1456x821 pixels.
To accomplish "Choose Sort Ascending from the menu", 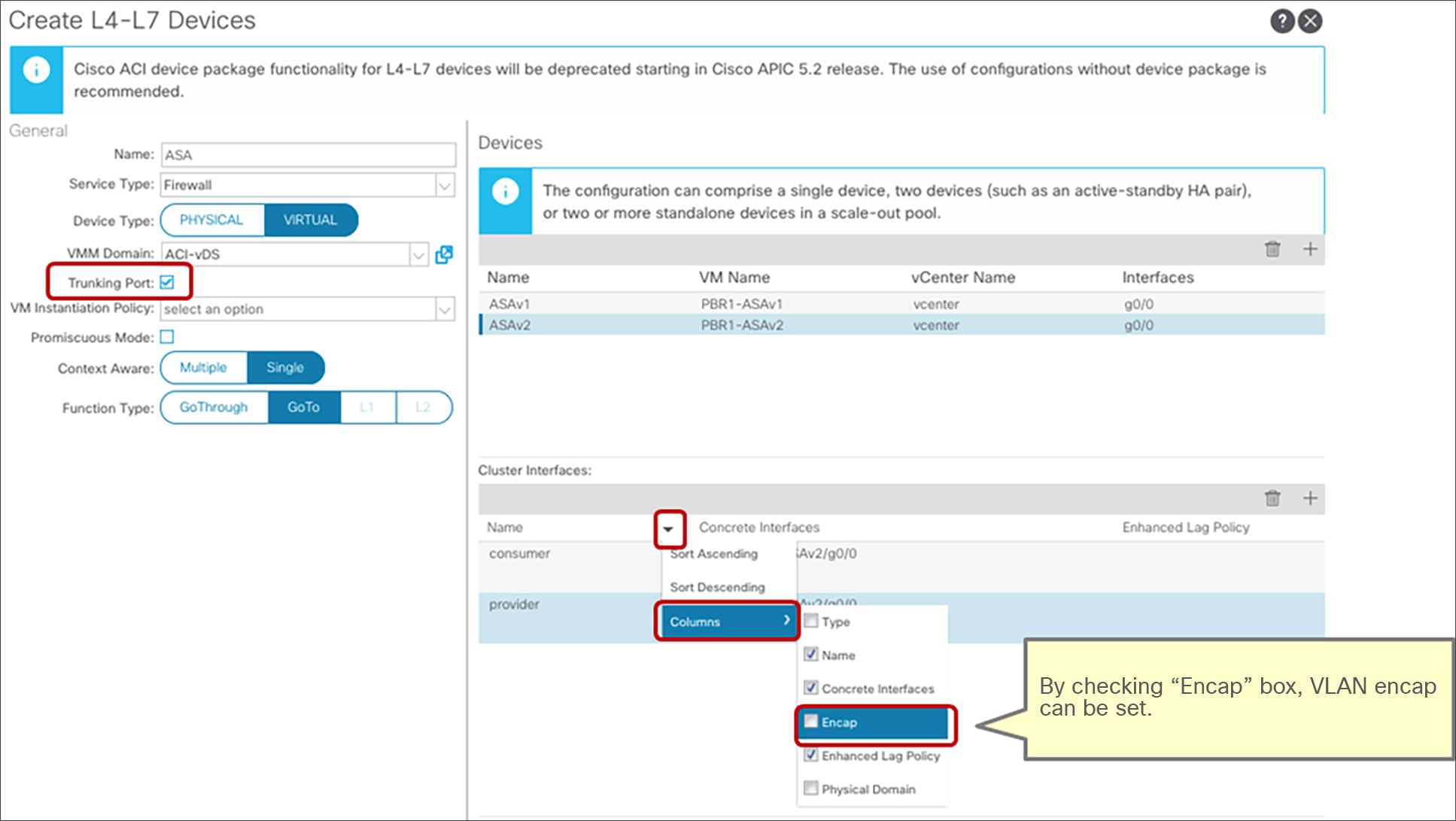I will click(x=713, y=554).
